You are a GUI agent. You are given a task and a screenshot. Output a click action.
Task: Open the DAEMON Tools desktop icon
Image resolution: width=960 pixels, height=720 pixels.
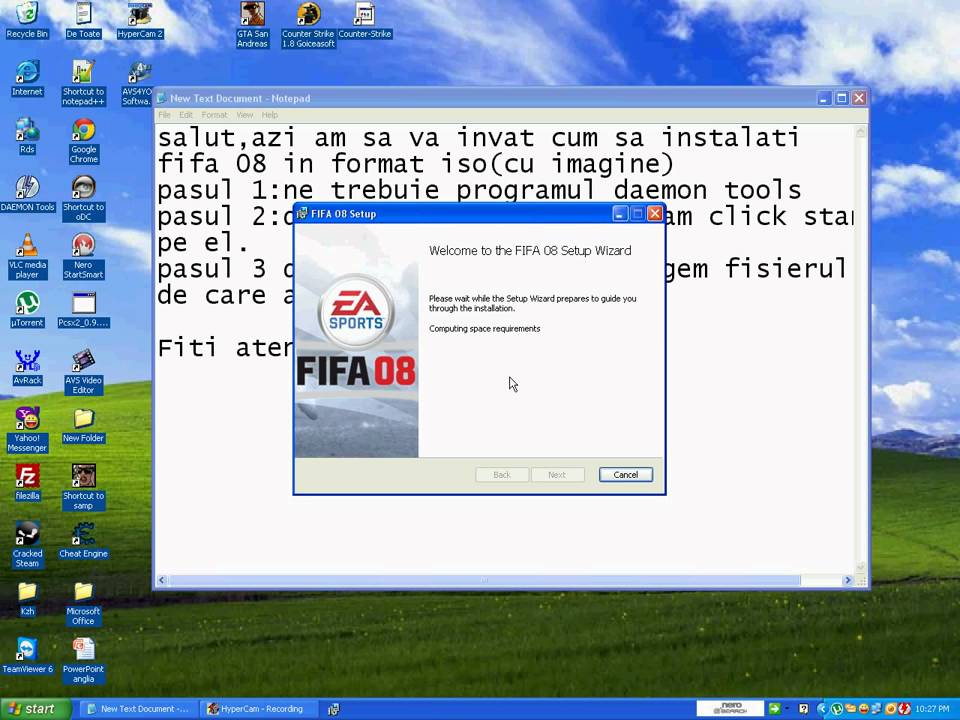point(27,193)
